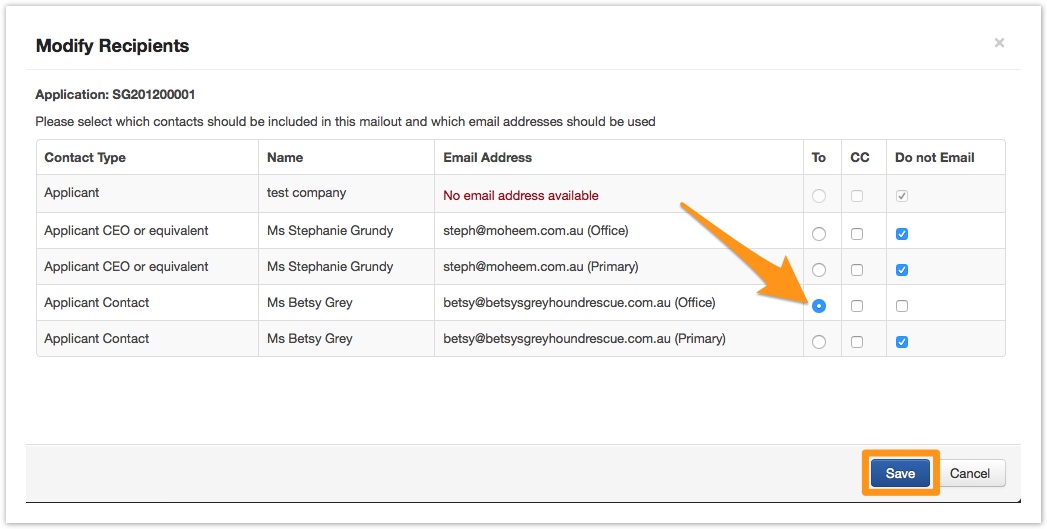Select To radio for Betsy Grey Primary email
Image resolution: width=1047 pixels, height=529 pixels.
819,342
